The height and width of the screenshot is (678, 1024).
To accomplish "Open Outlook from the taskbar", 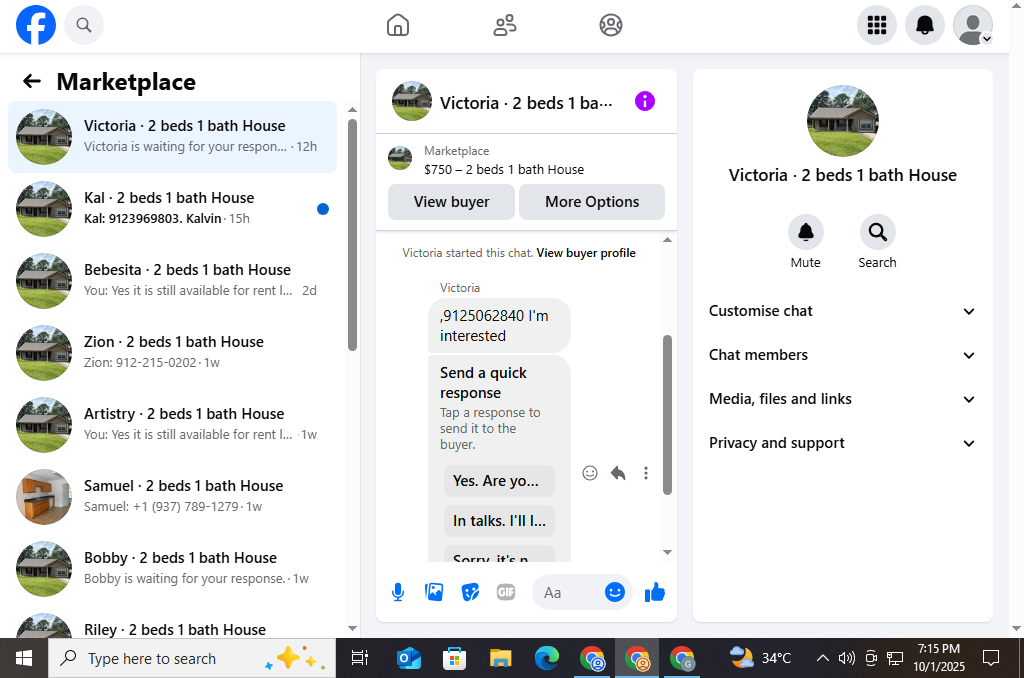I will click(409, 658).
